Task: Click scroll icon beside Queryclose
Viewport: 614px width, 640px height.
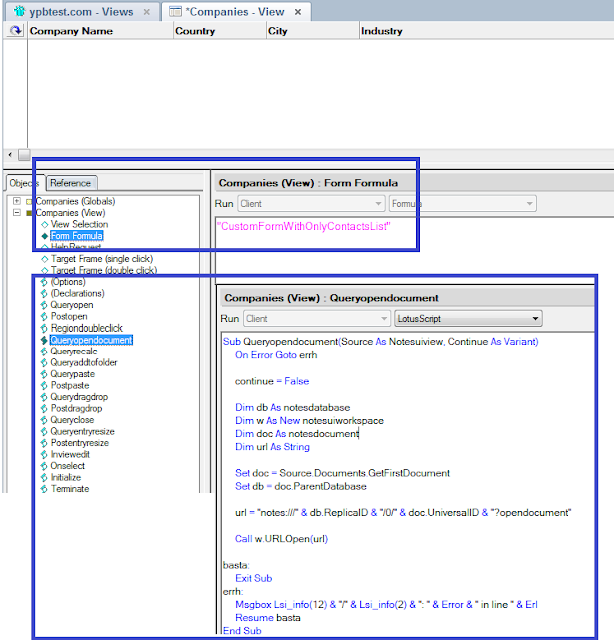Action: [44, 420]
